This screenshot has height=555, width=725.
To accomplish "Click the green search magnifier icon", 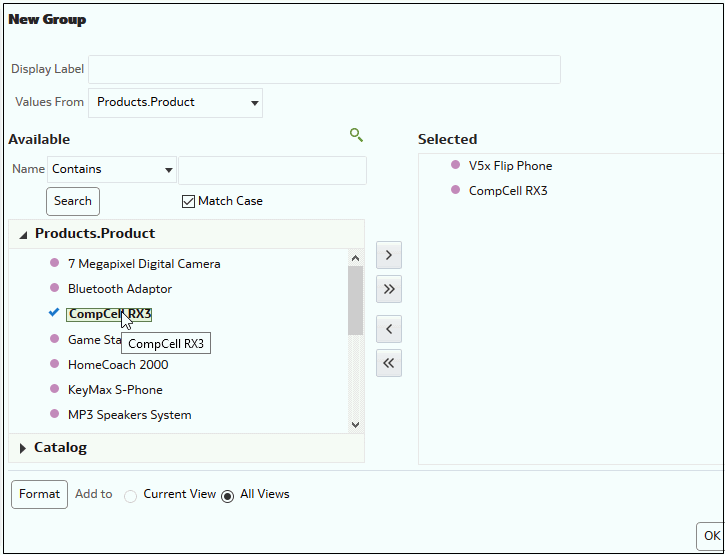I will pyautogui.click(x=356, y=135).
